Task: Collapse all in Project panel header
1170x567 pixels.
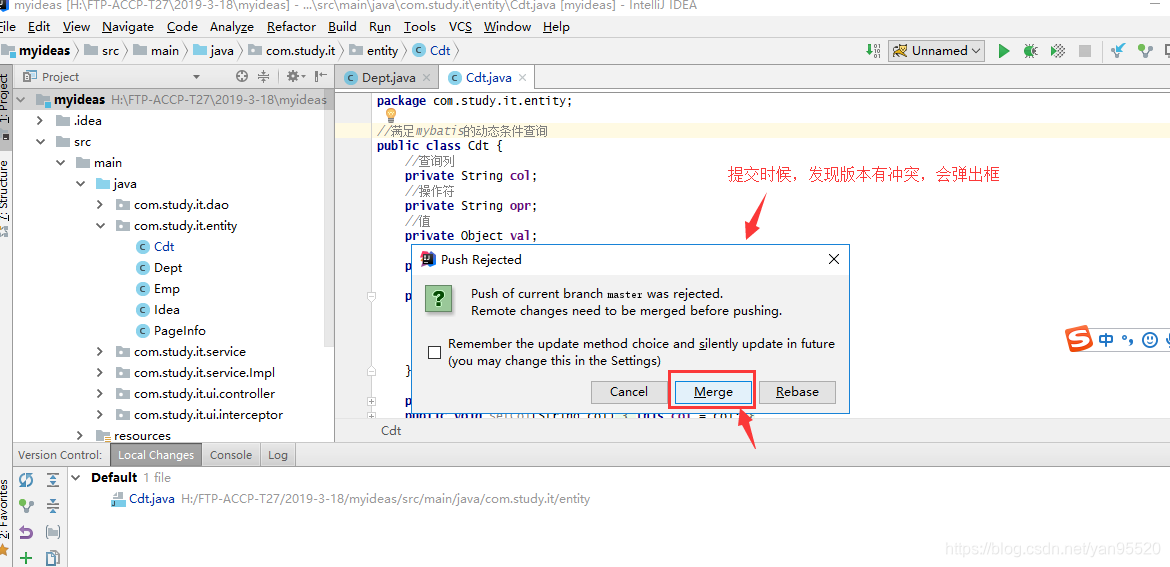Action: 263,76
